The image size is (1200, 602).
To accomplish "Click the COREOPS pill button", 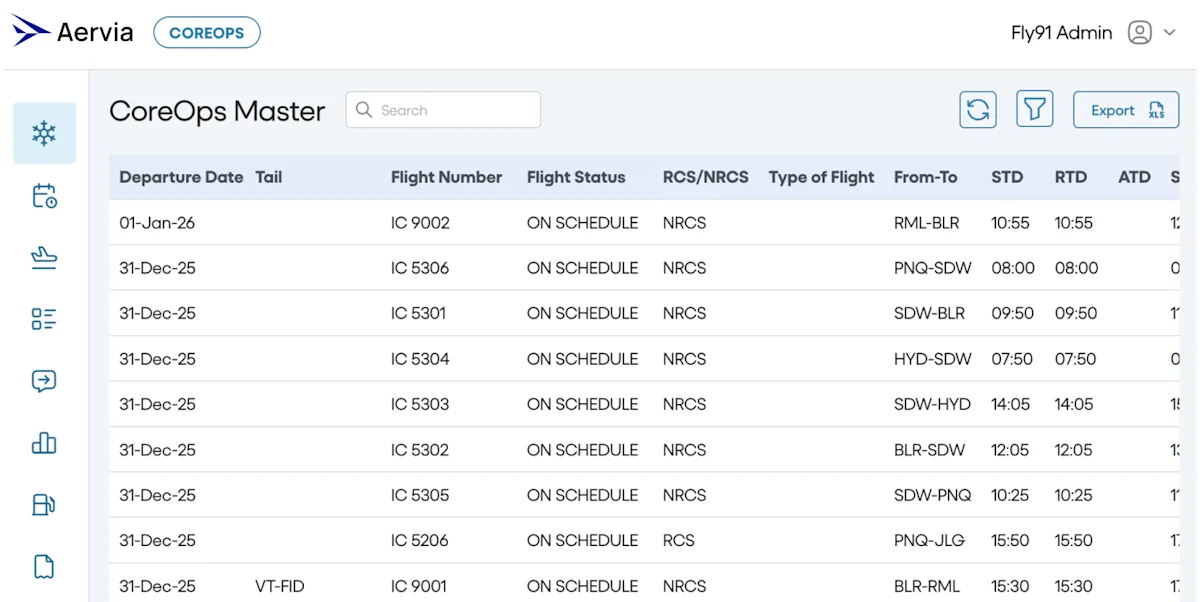I will click(x=207, y=33).
